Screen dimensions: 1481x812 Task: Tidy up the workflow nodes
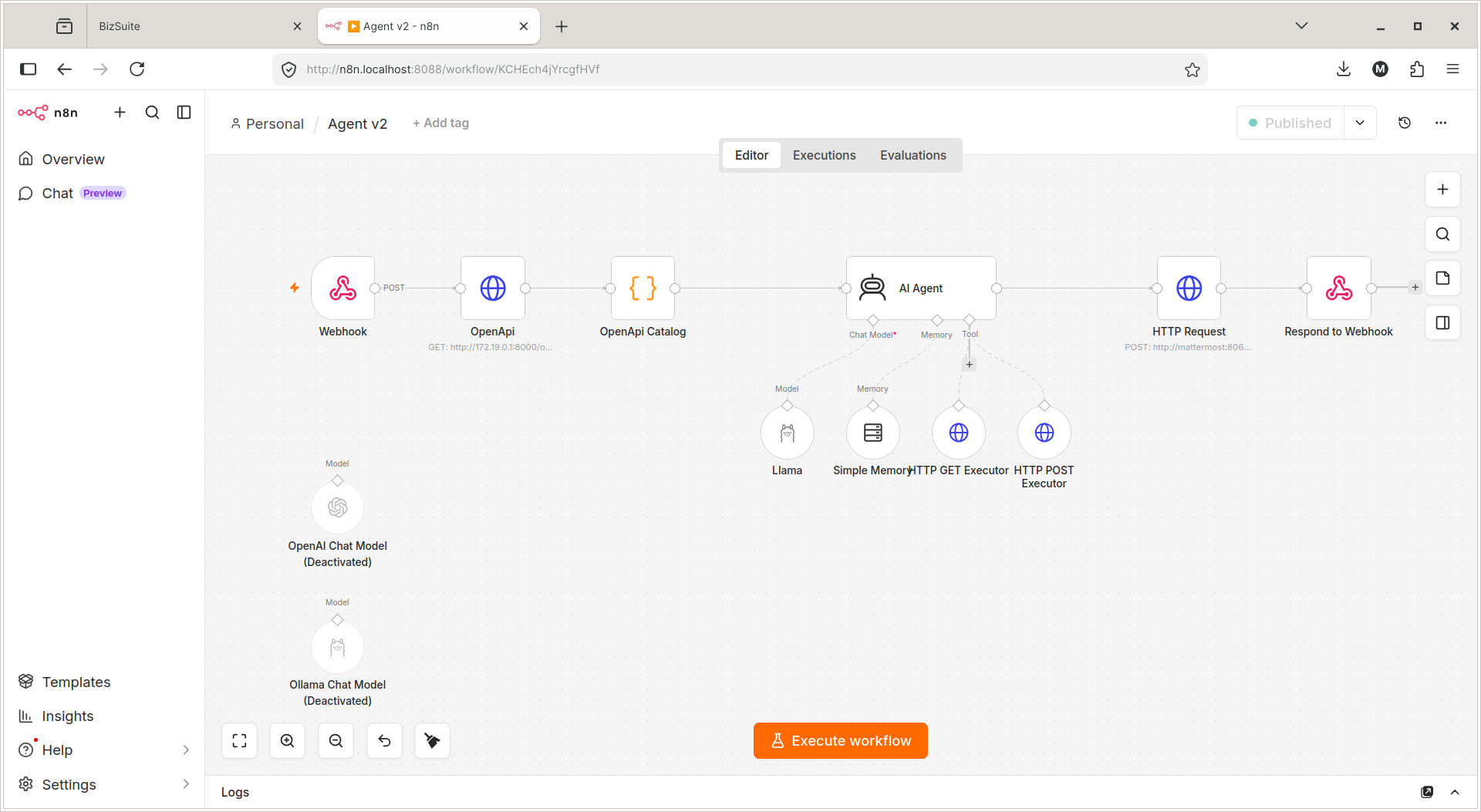pyautogui.click(x=432, y=741)
